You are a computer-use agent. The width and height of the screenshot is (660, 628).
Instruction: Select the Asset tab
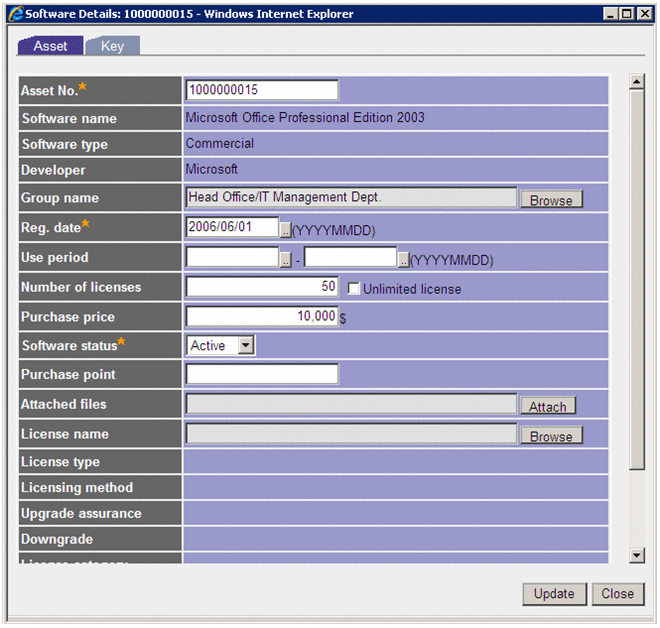[50, 46]
